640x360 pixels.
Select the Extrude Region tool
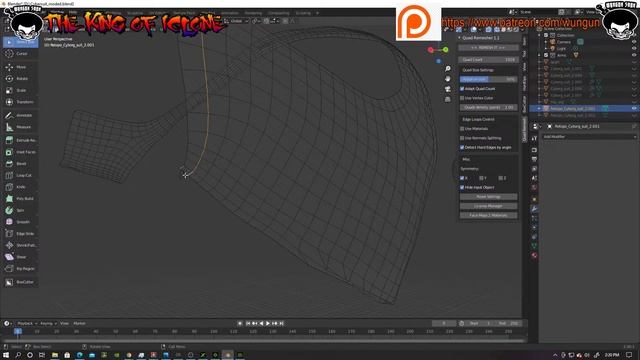pos(20,140)
